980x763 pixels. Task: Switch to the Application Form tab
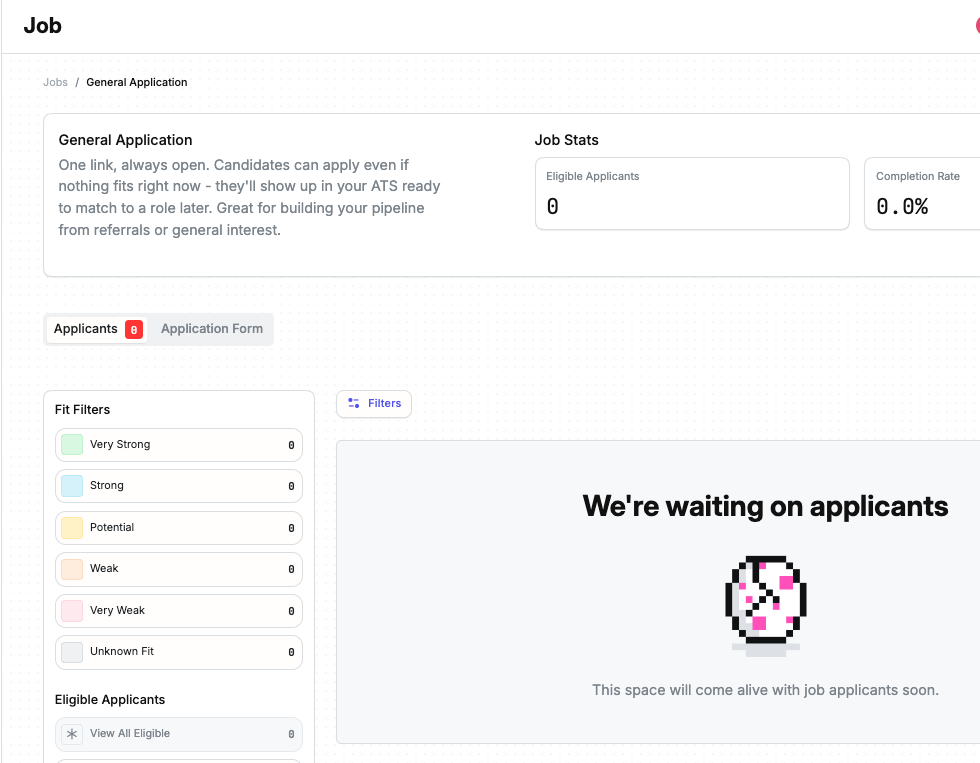coord(212,329)
